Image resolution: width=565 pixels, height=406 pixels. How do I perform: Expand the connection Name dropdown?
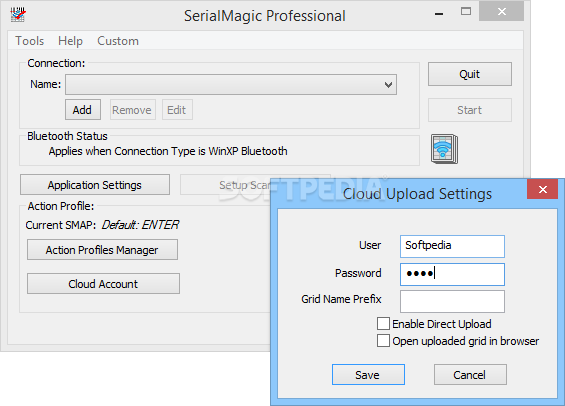point(231,85)
